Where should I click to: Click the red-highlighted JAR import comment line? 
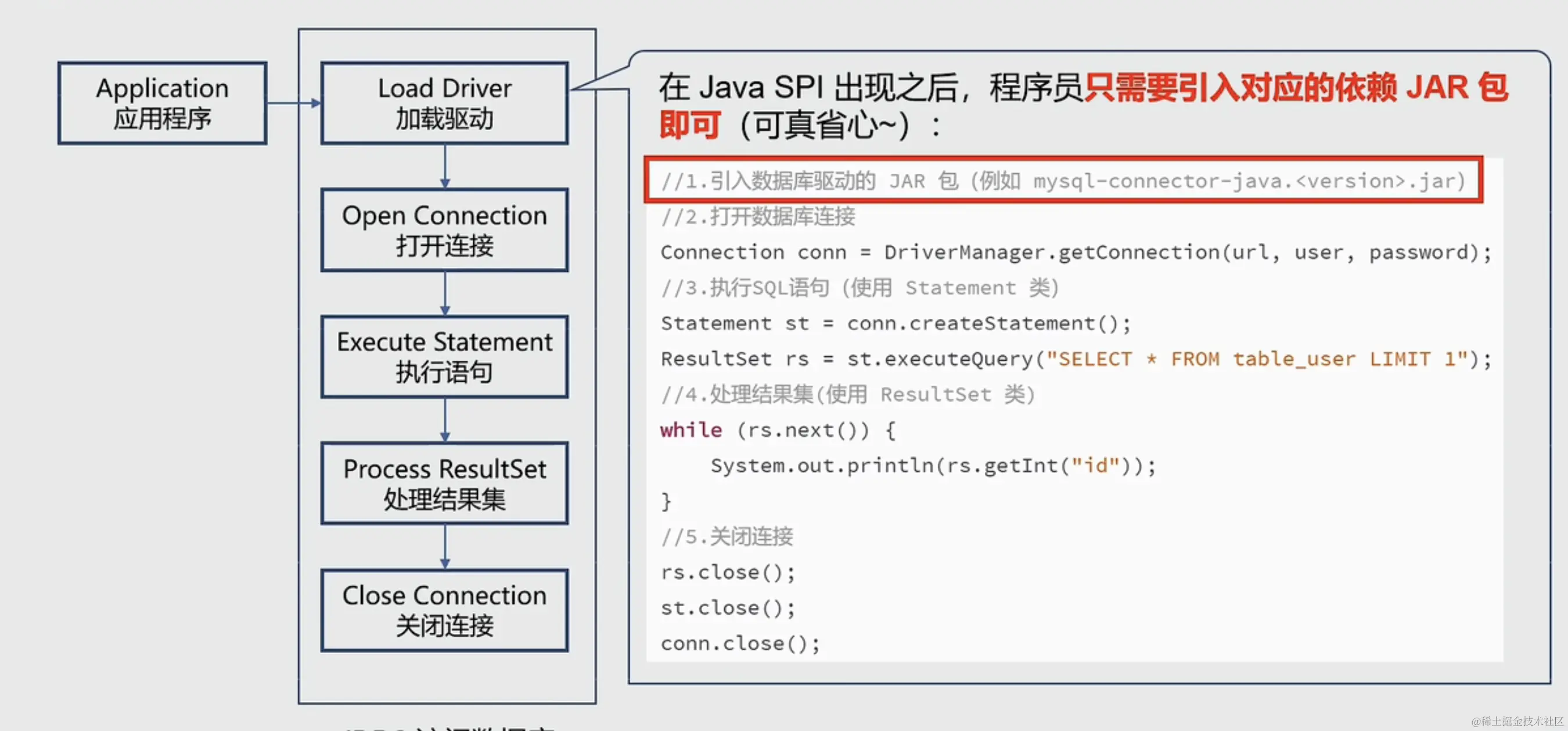(x=1063, y=181)
